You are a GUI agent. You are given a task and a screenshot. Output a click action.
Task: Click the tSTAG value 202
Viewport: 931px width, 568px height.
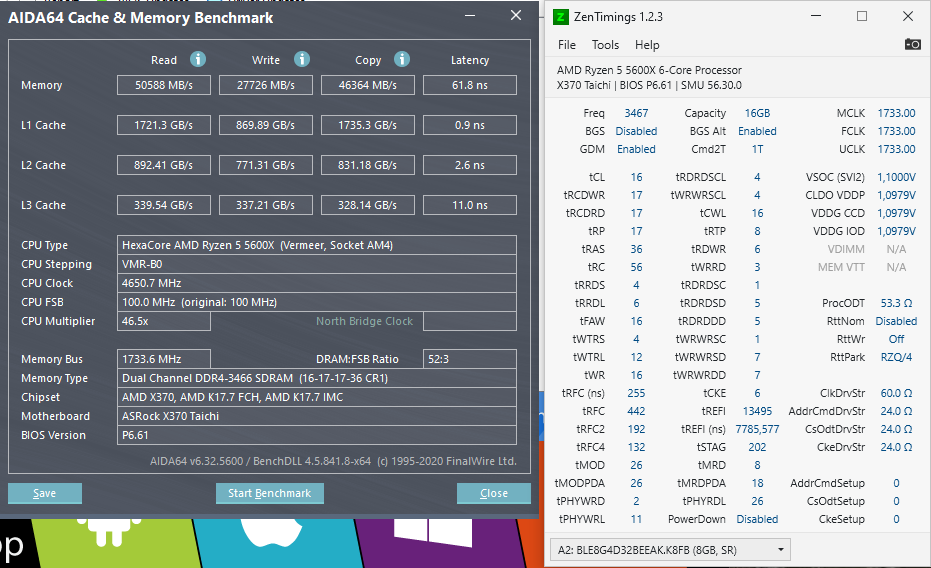click(757, 447)
